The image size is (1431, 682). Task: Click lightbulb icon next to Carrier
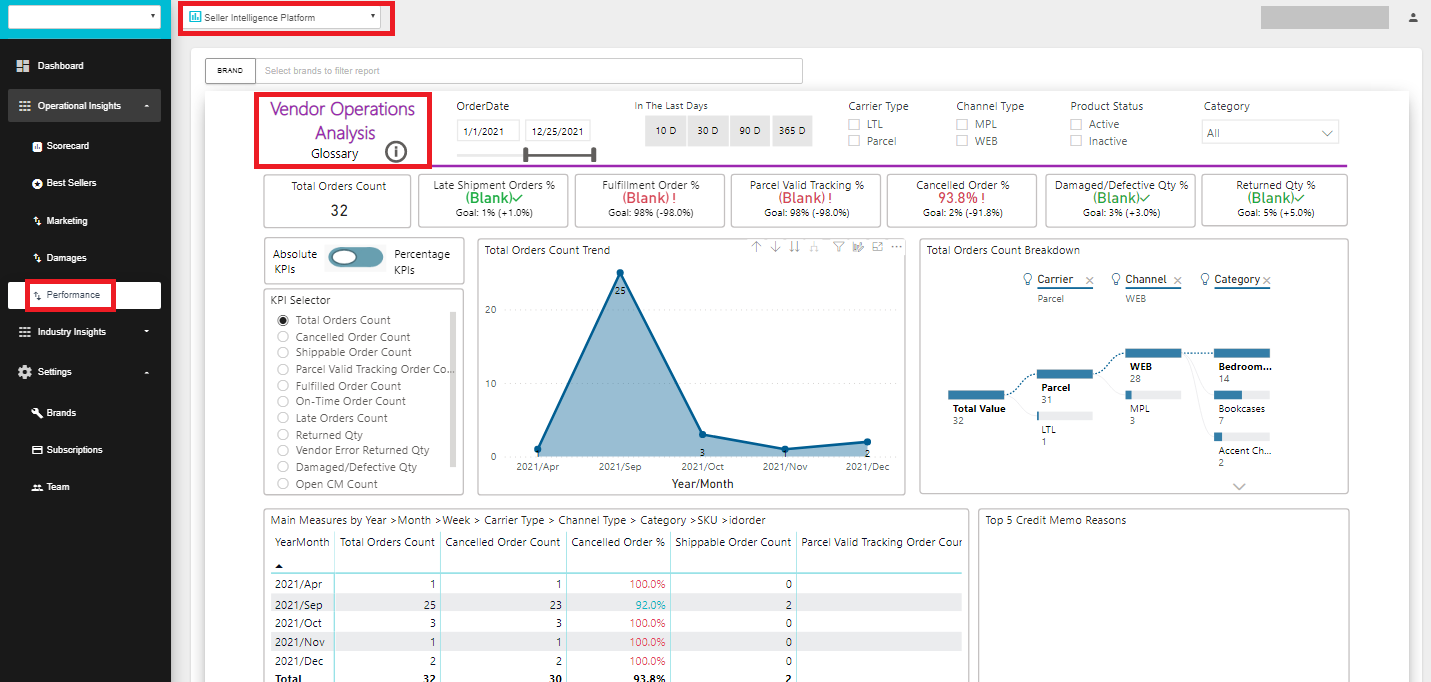tap(1026, 279)
